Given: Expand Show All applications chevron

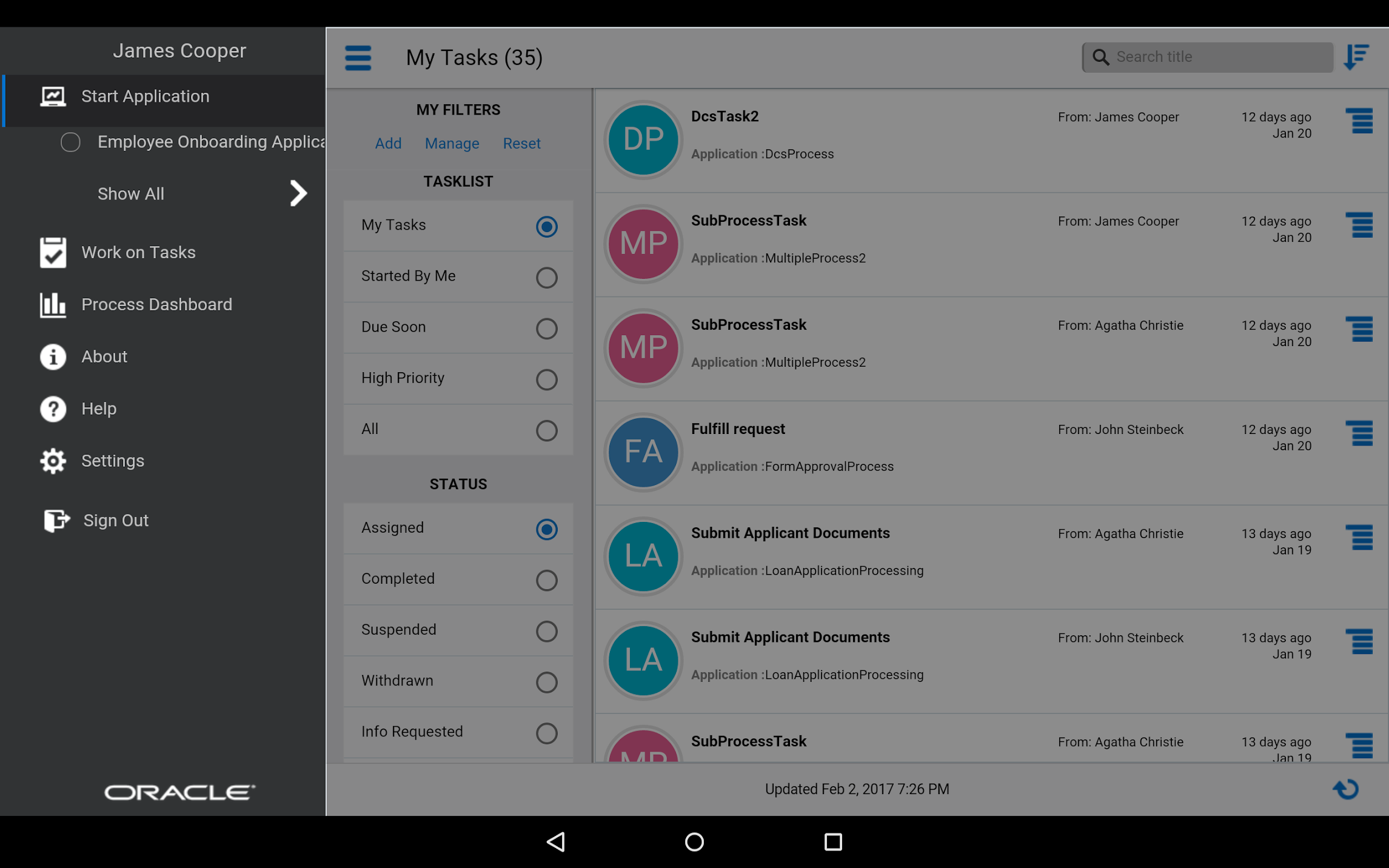Looking at the screenshot, I should point(298,193).
